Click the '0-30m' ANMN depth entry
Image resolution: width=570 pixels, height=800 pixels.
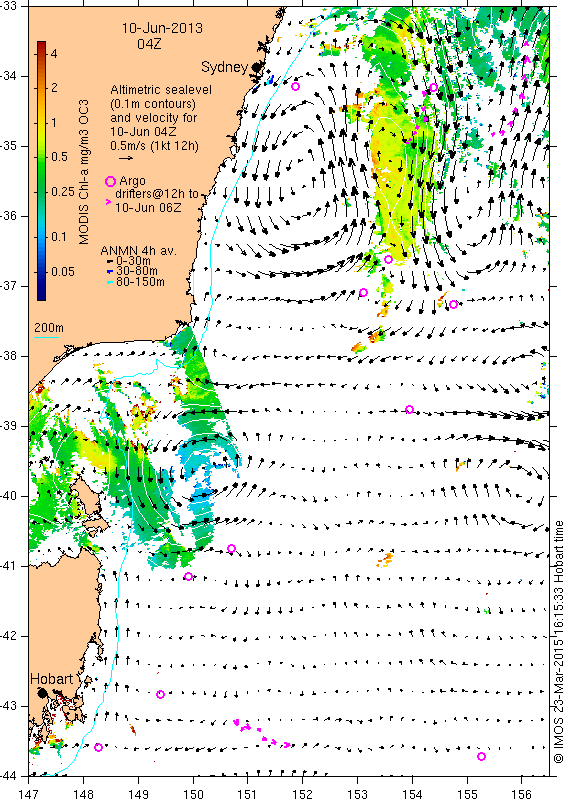tap(133, 261)
